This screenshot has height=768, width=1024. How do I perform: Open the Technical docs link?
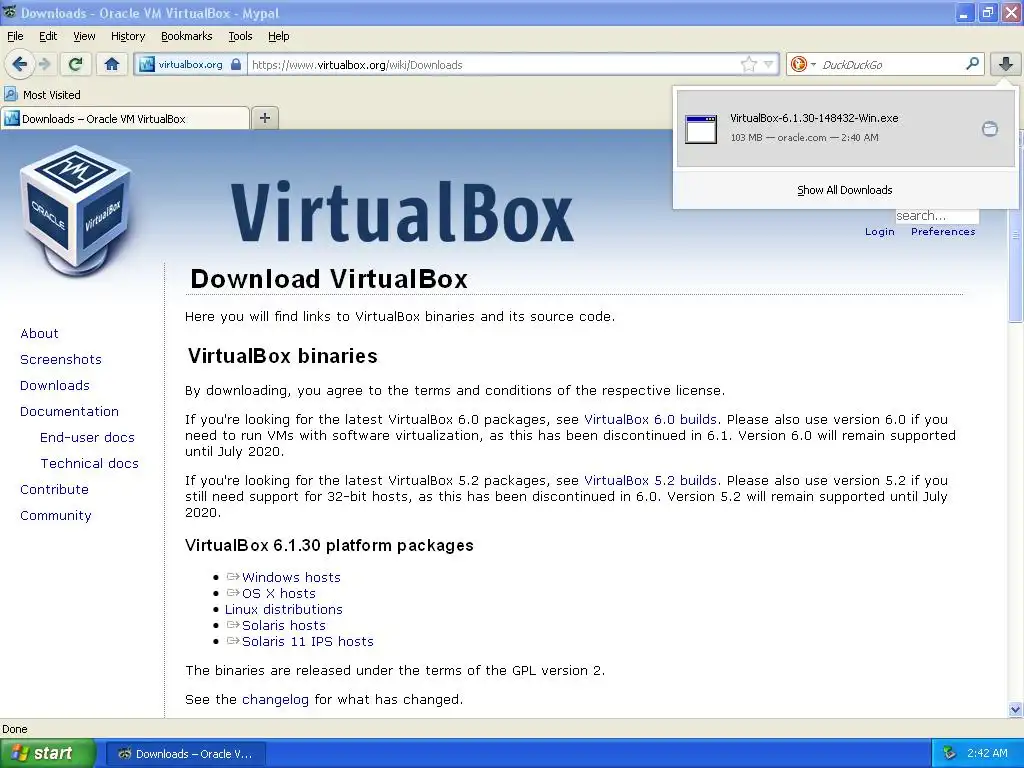click(x=89, y=464)
